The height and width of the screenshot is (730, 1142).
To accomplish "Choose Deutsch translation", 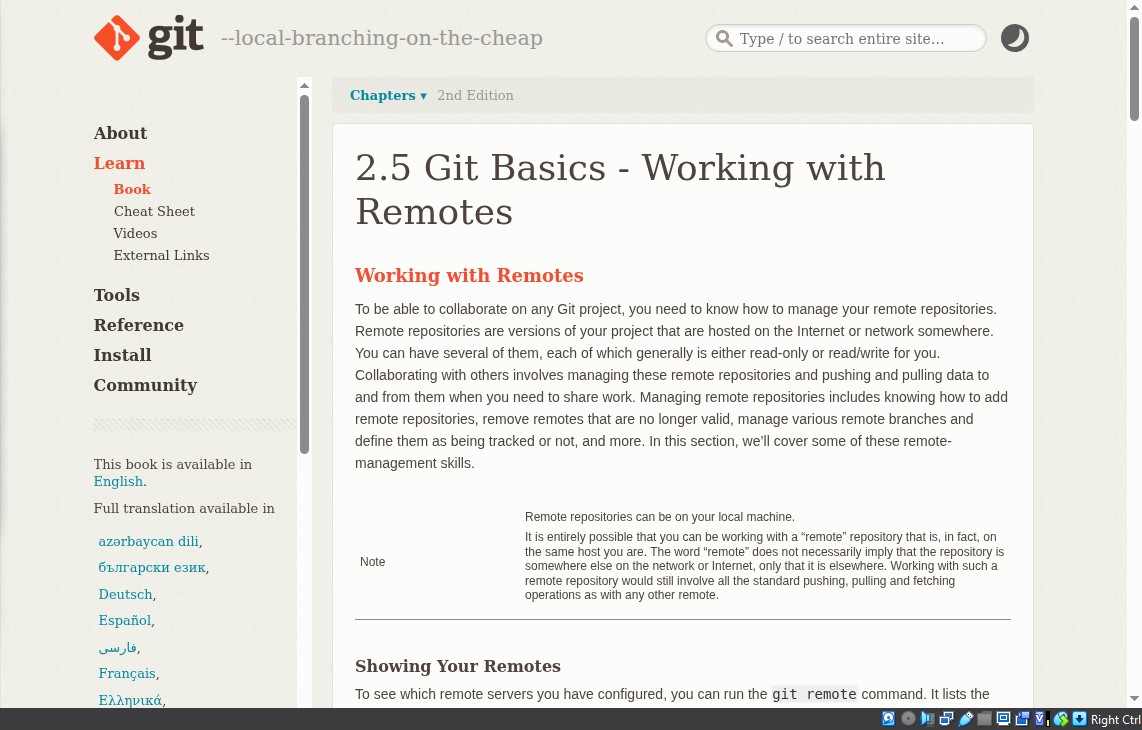I will tap(125, 594).
